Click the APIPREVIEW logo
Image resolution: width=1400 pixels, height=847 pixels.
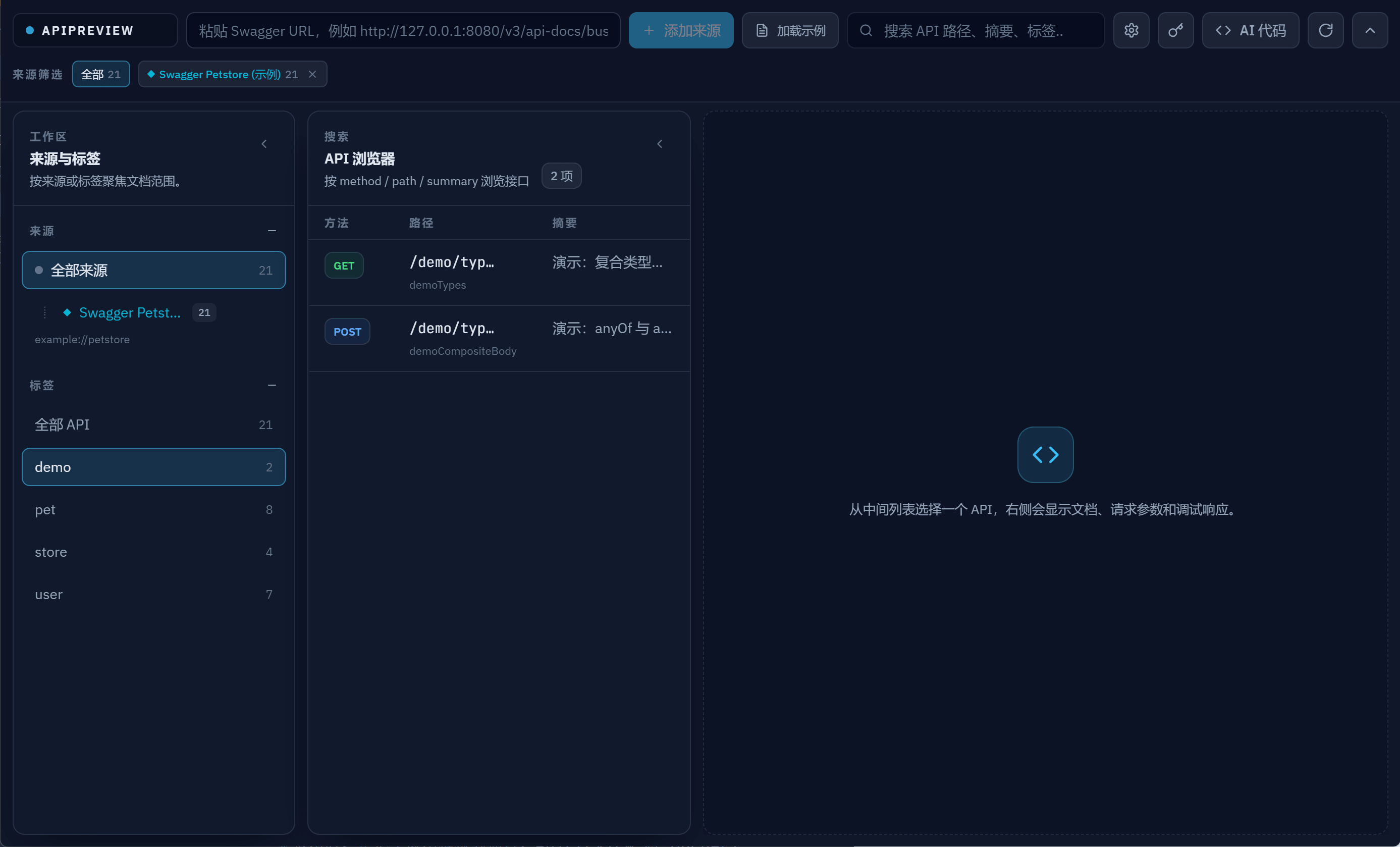tap(95, 30)
